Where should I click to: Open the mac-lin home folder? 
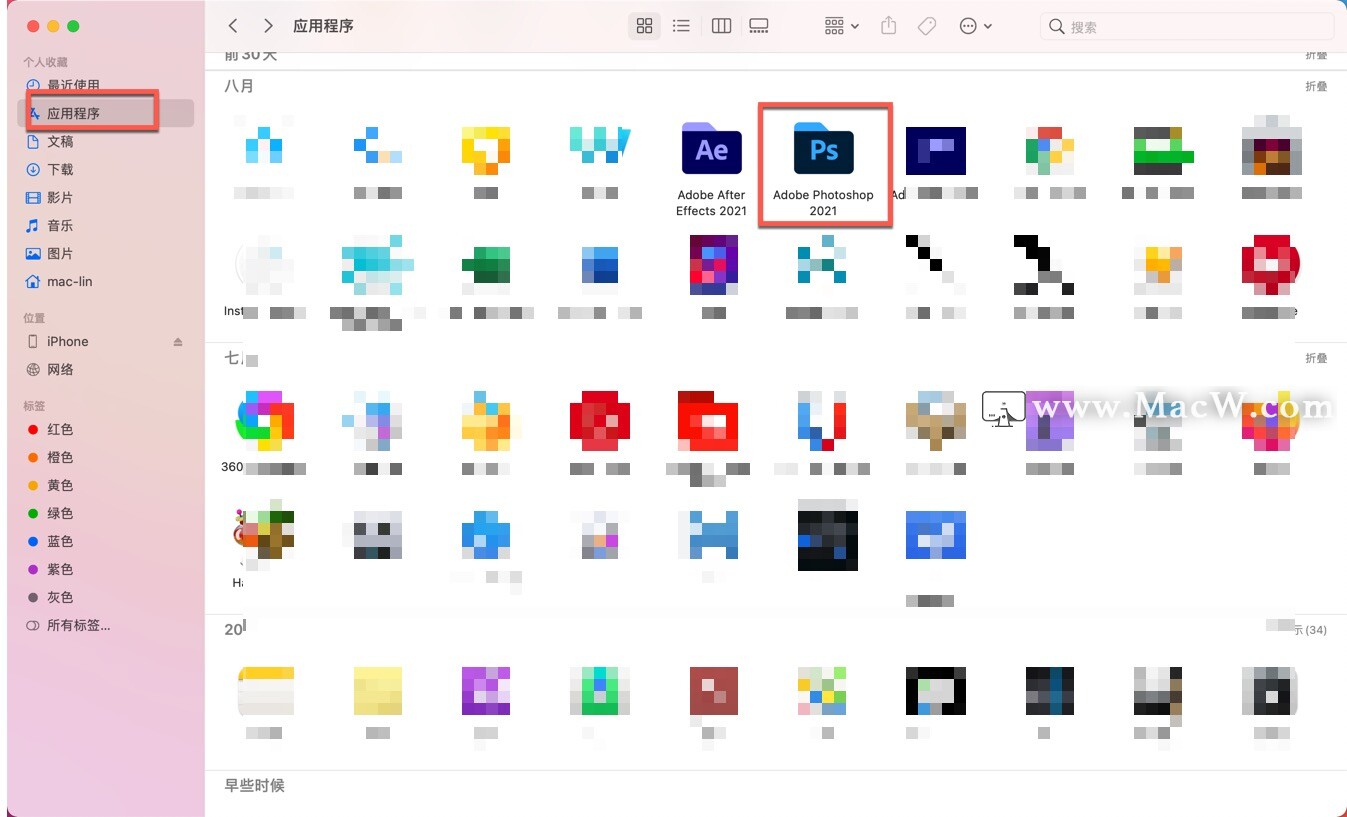point(69,282)
